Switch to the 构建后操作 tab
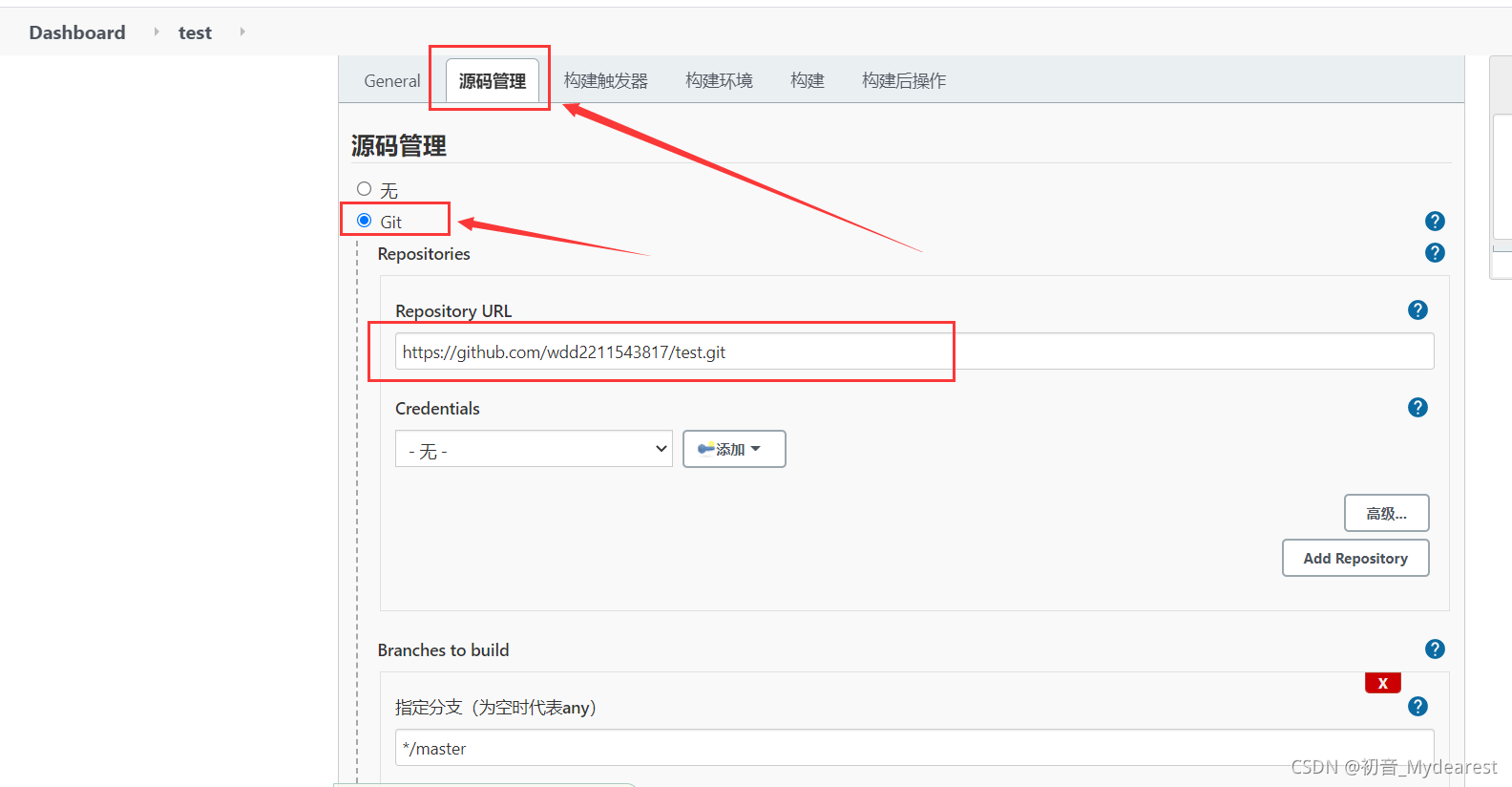Viewport: 1512px width, 787px height. pos(904,81)
